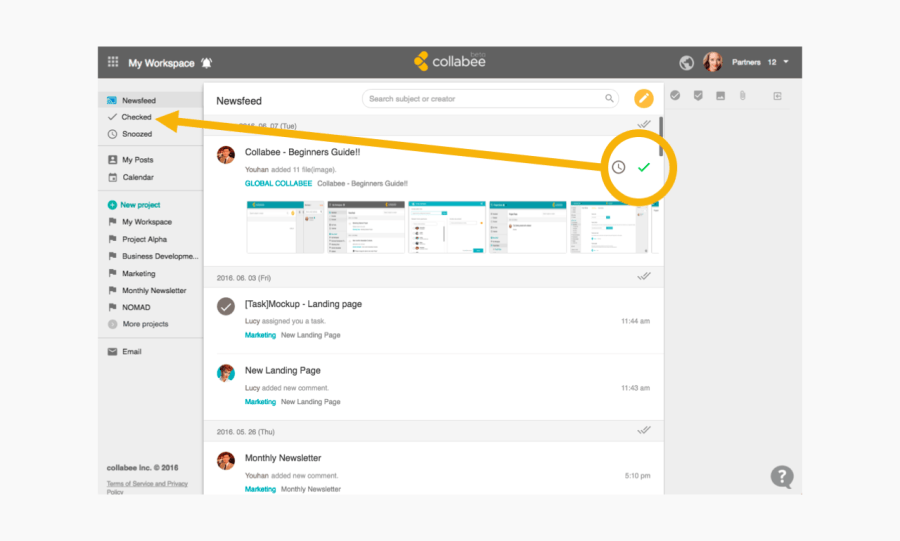Click the orange compose pencil button
This screenshot has height=541, width=900.
coord(643,99)
